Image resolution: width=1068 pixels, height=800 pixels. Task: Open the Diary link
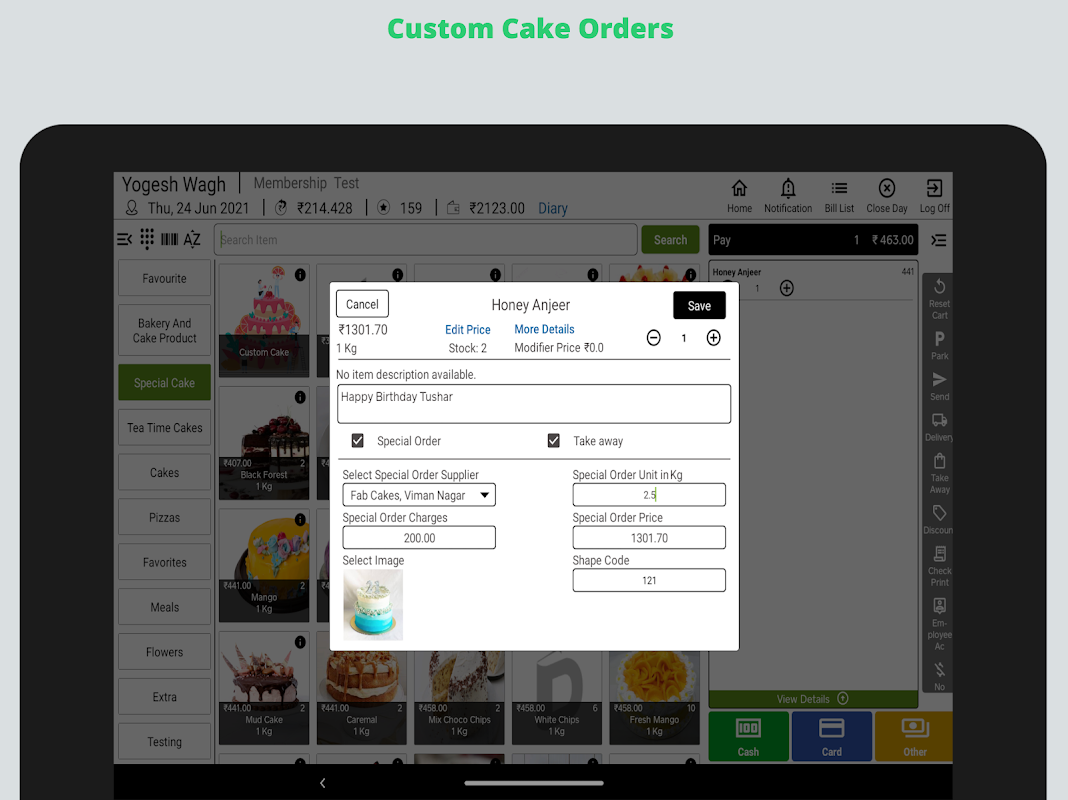coord(553,208)
